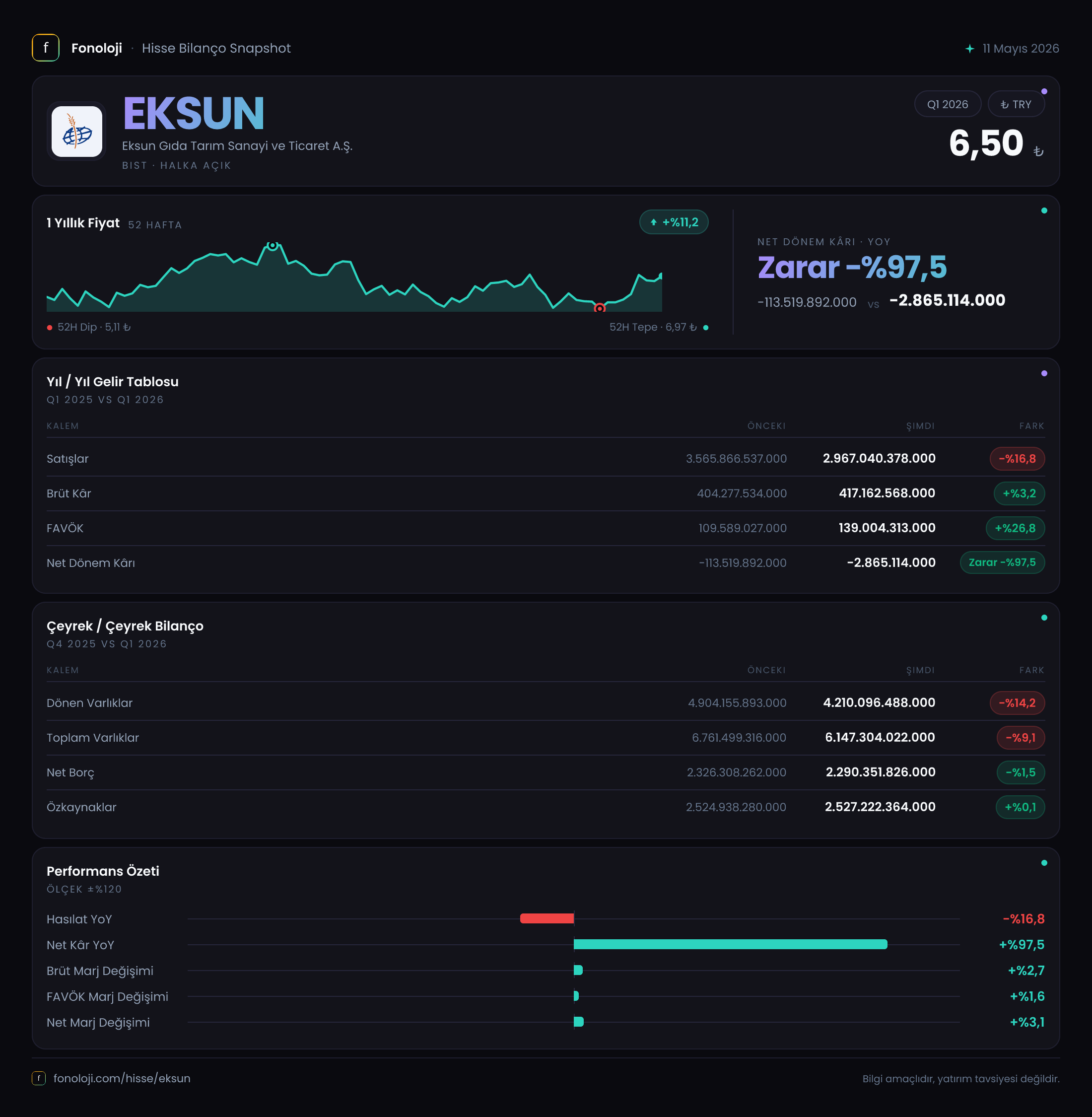Click the Fonoloji logo icon in header
Image resolution: width=1092 pixels, height=1117 pixels.
[45, 48]
